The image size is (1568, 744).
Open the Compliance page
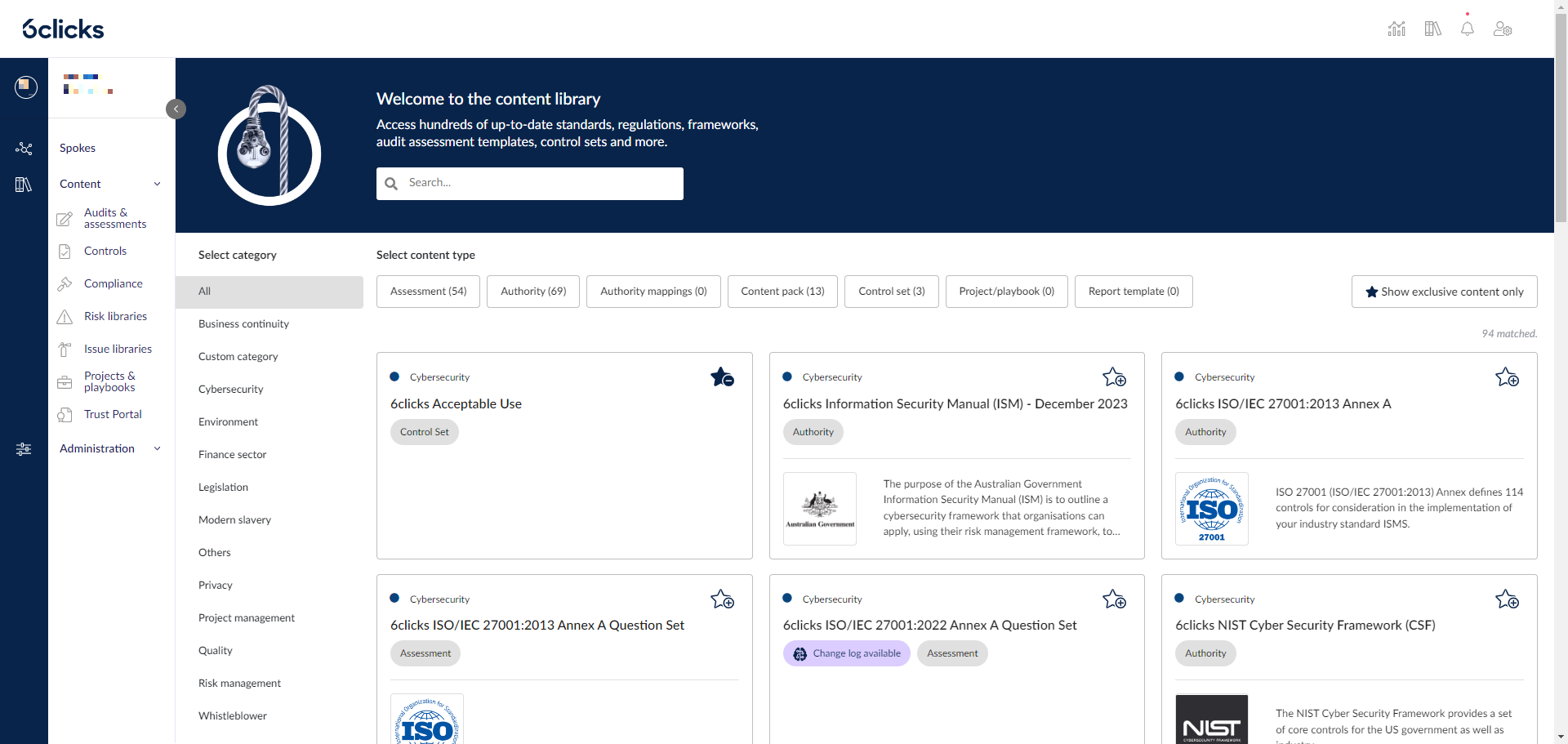coord(114,284)
